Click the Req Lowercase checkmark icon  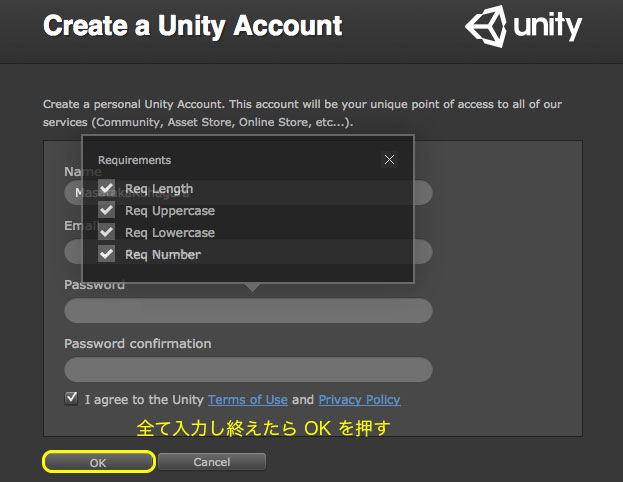coord(106,232)
